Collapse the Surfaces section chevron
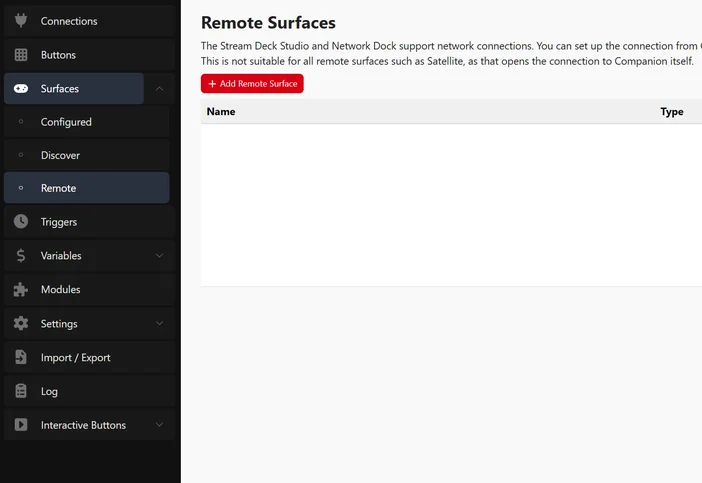The height and width of the screenshot is (483, 702). [159, 89]
